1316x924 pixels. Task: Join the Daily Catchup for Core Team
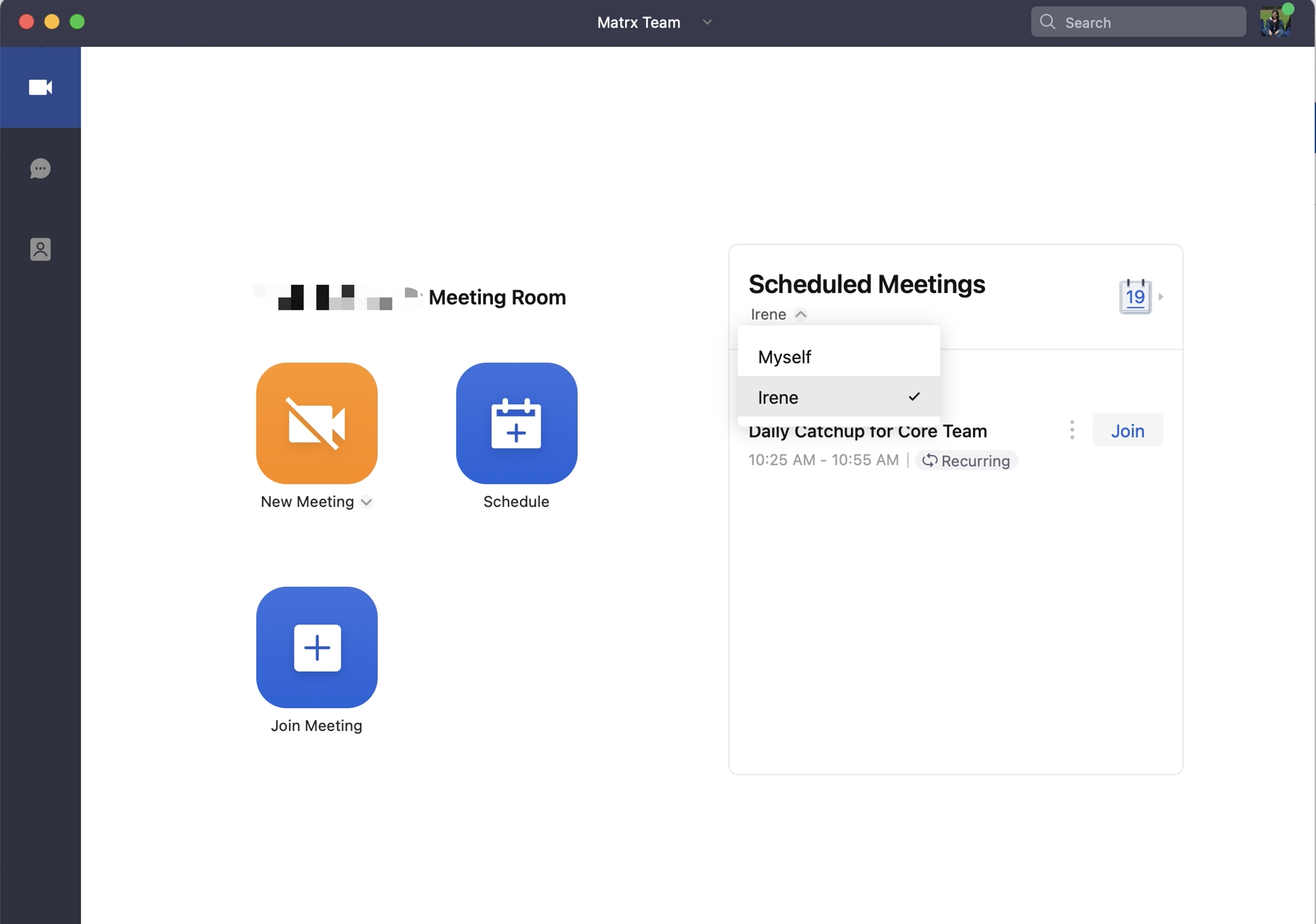coord(1127,430)
